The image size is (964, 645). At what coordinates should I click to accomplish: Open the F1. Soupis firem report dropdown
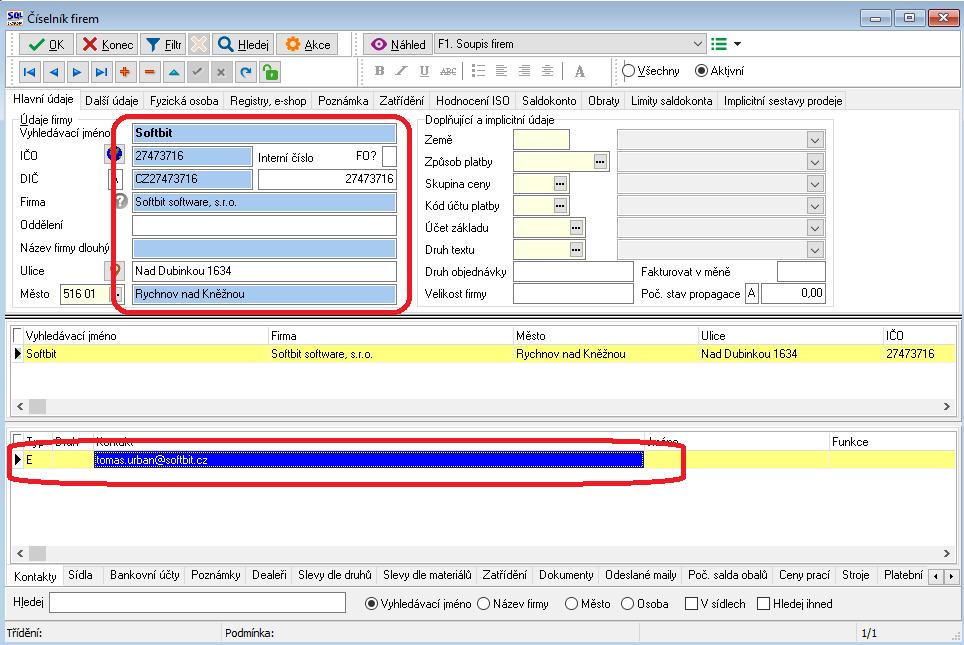click(698, 44)
